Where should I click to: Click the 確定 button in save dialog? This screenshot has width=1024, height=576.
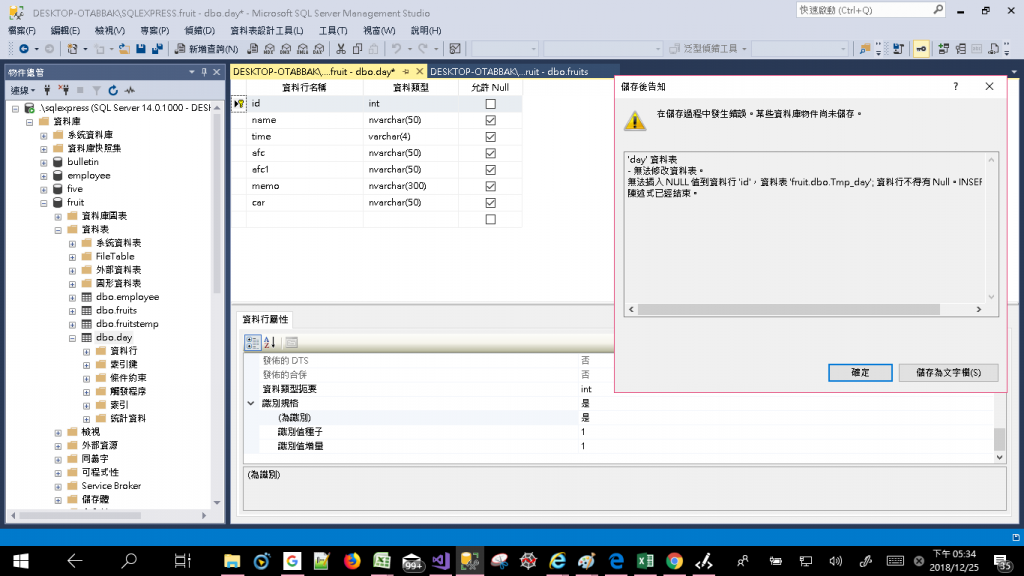coord(860,372)
